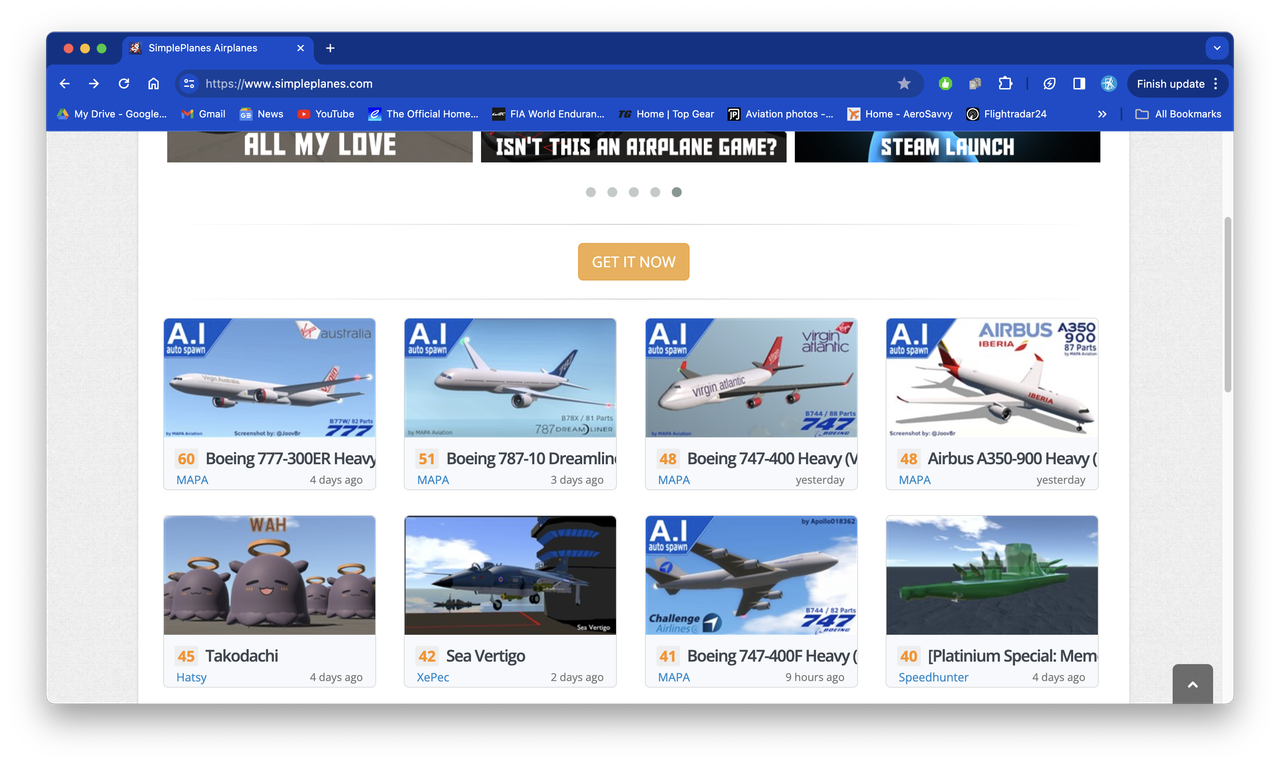Open the Virgin Atlantic 747 thumbnail
Viewport: 1280px width, 765px height.
[x=751, y=378]
